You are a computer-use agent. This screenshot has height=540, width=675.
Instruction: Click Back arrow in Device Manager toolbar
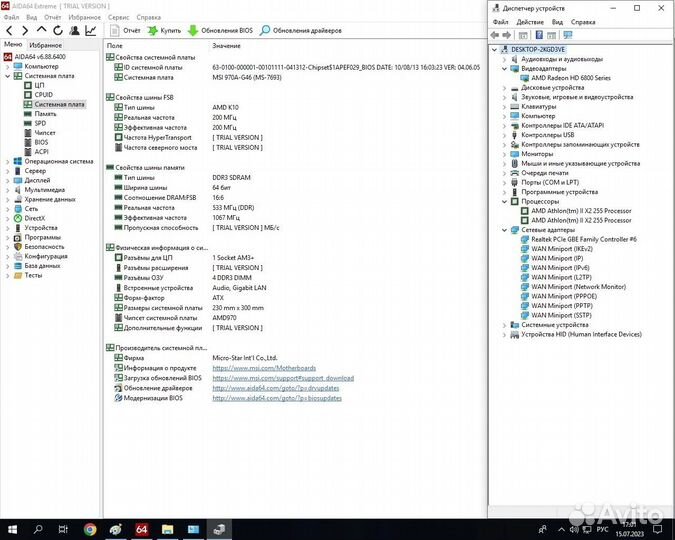point(495,35)
